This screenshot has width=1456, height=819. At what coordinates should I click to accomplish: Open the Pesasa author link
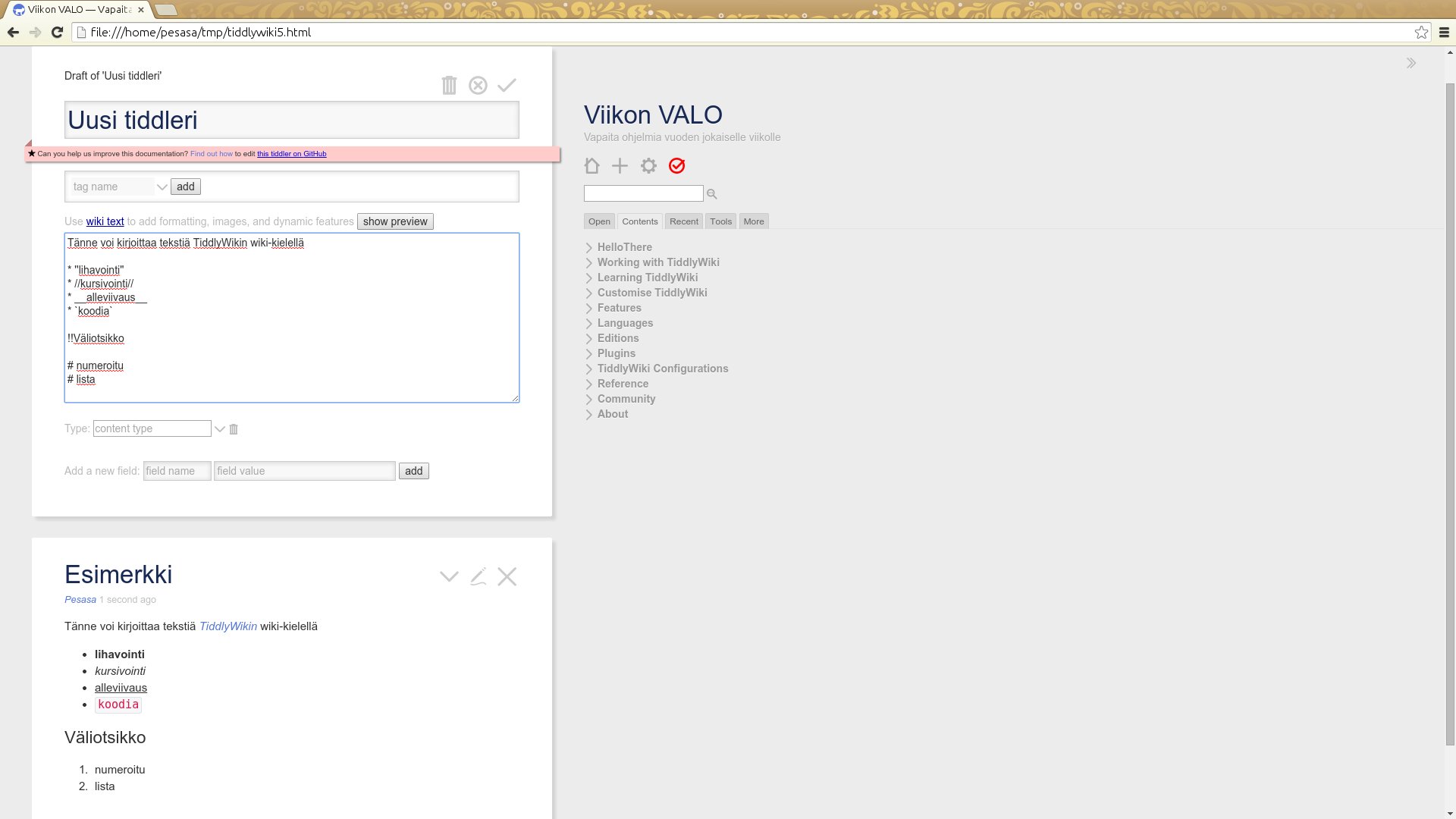[x=80, y=600]
